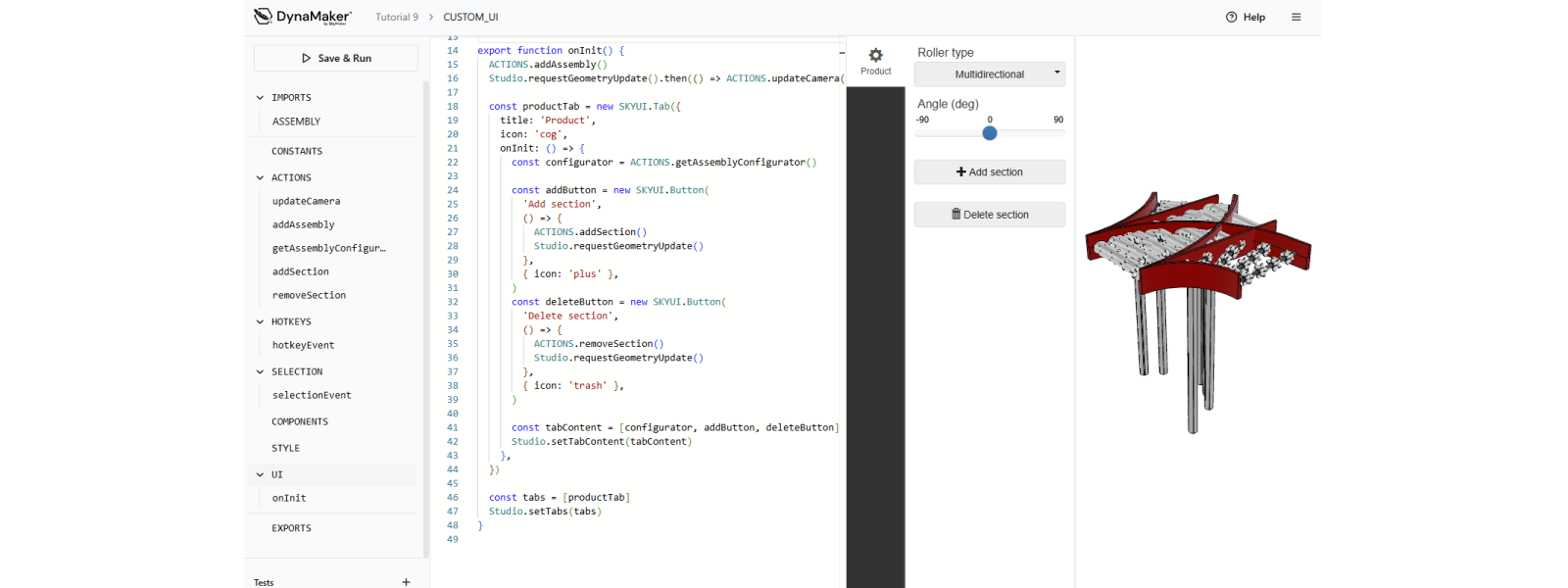Open the CONSTANTS section
1568x588 pixels.
point(297,152)
